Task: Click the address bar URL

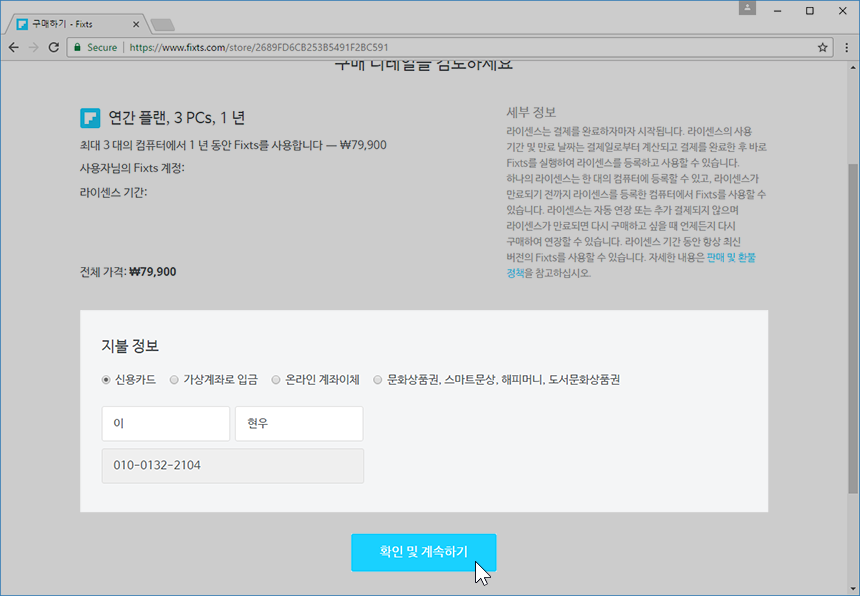Action: pos(259,48)
